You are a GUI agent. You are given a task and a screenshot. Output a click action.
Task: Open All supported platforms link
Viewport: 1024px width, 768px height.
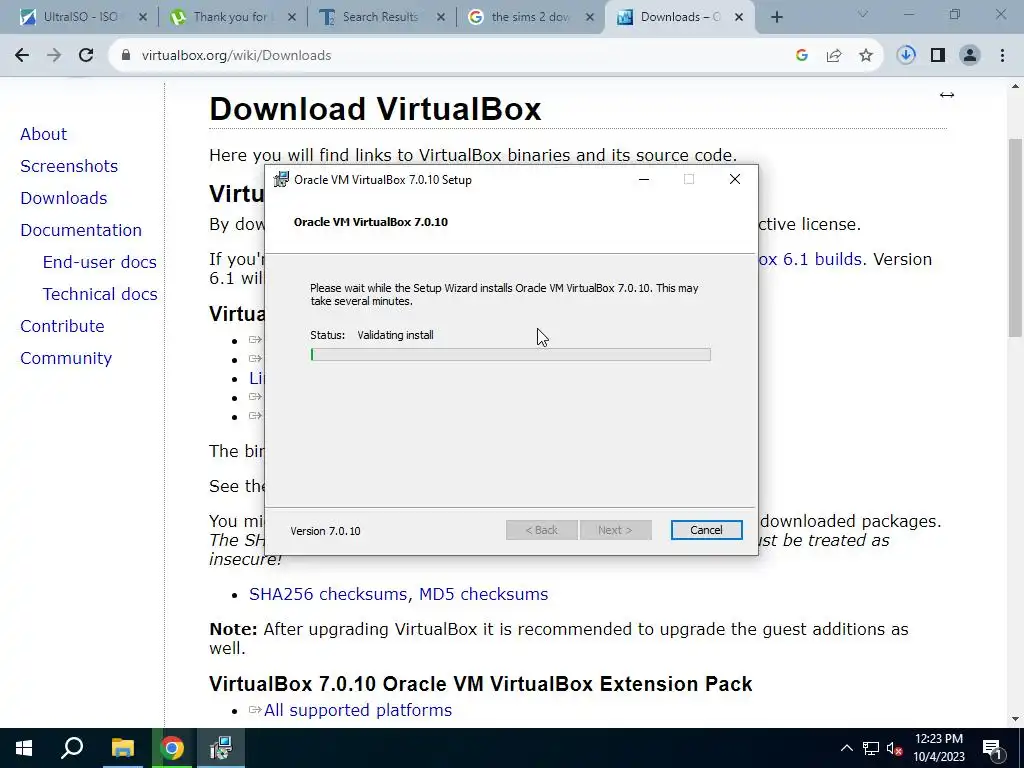[357, 710]
